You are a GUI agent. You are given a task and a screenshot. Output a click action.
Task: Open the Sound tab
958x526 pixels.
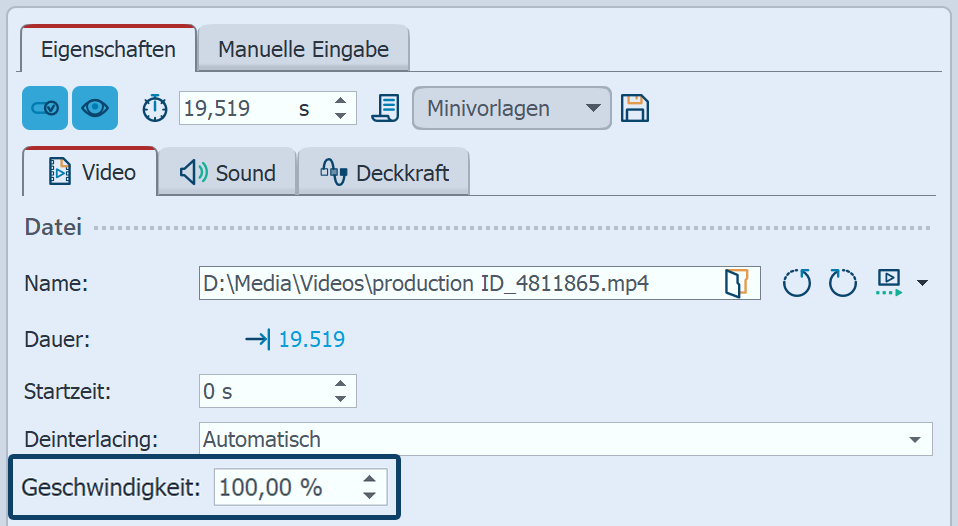click(228, 173)
